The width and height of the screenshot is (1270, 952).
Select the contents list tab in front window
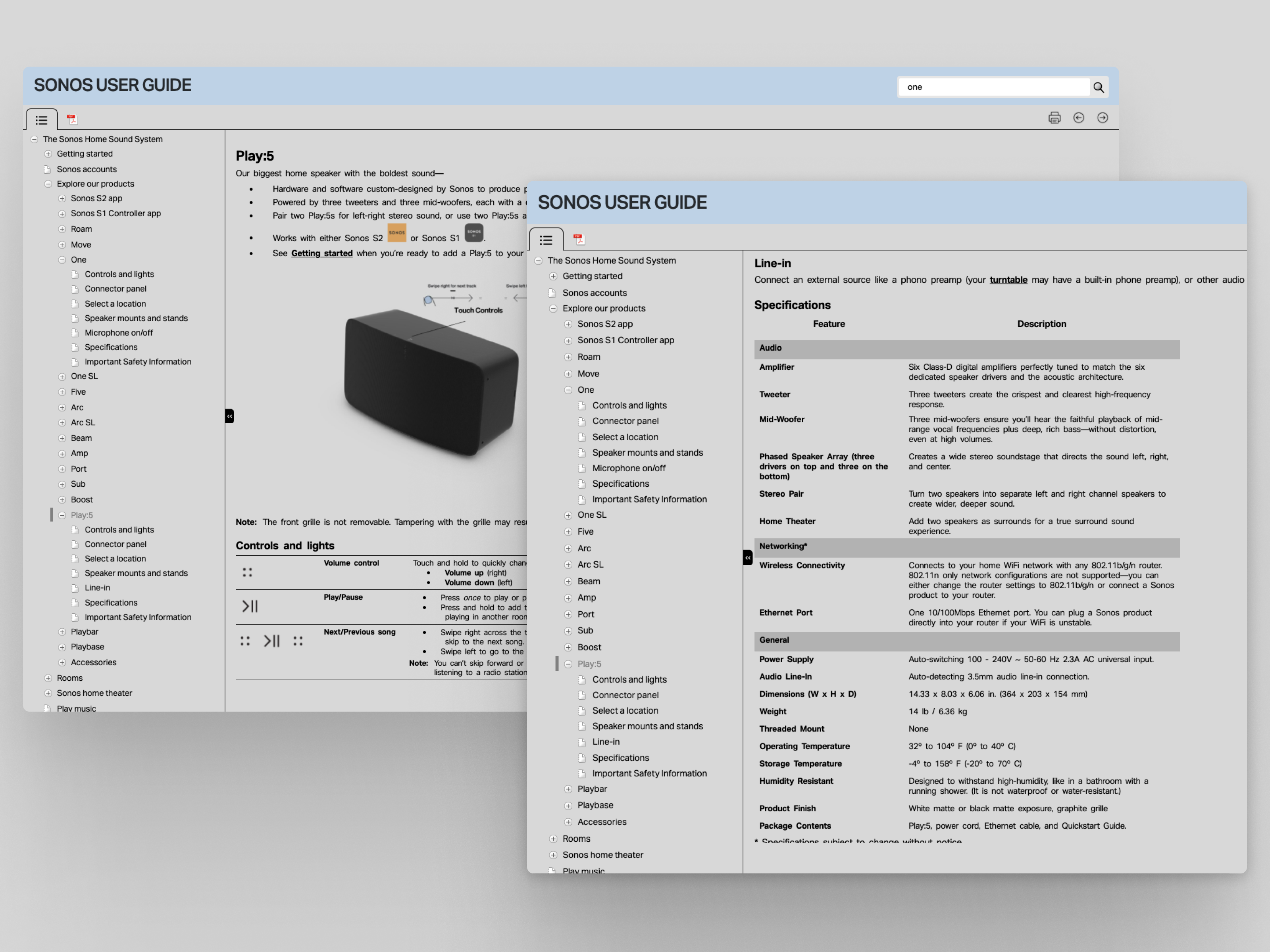pyautogui.click(x=545, y=240)
